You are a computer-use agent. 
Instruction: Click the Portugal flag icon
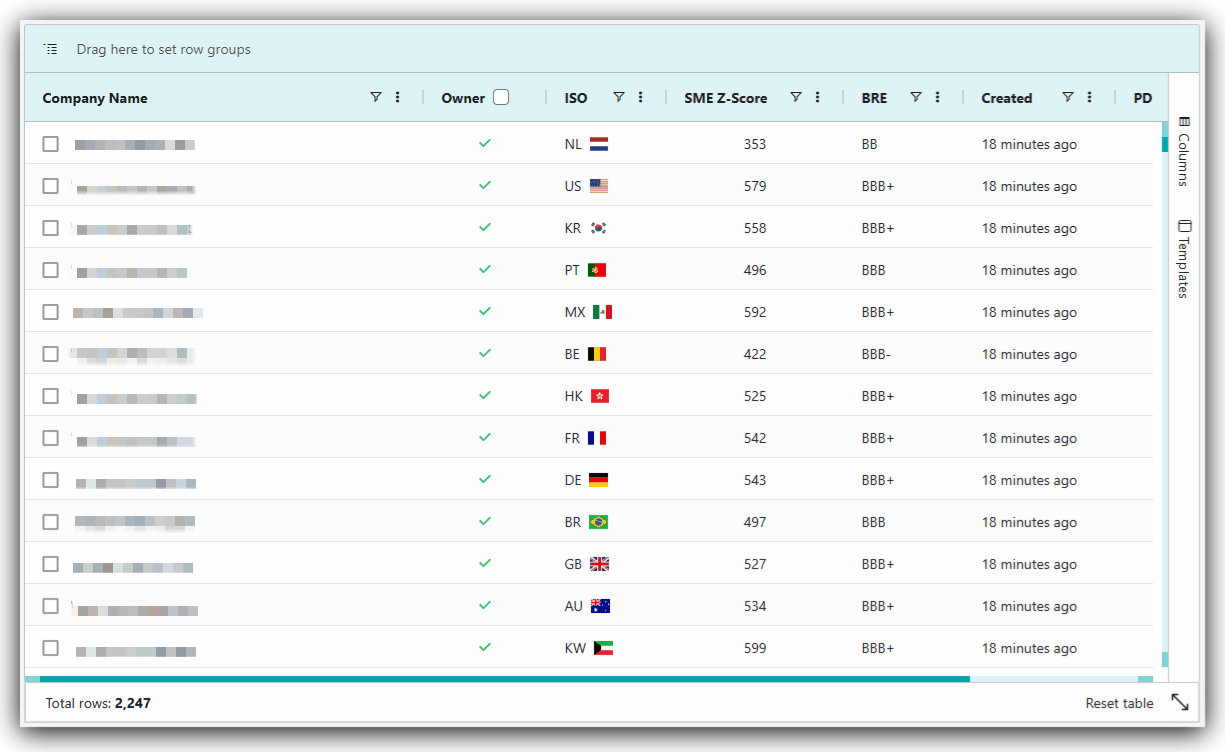point(597,270)
